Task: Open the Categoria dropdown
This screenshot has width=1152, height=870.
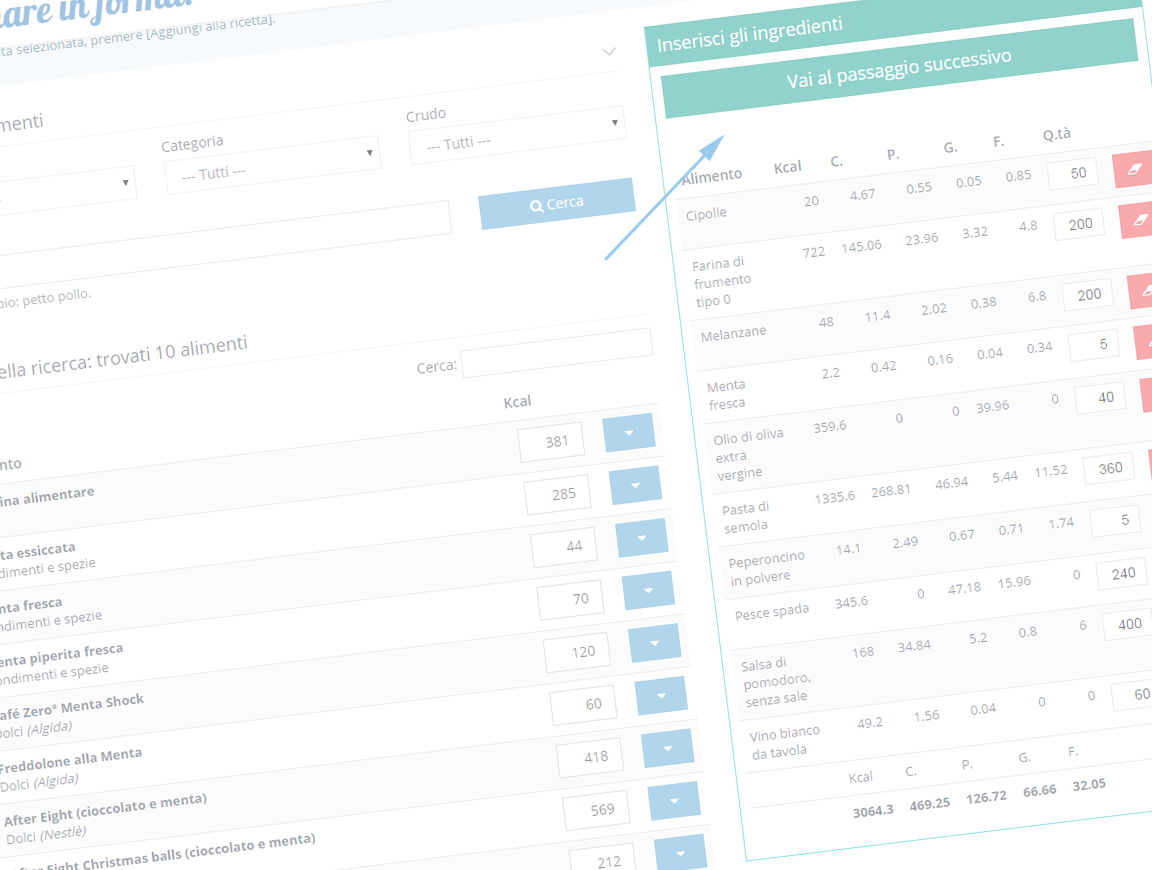Action: click(273, 165)
